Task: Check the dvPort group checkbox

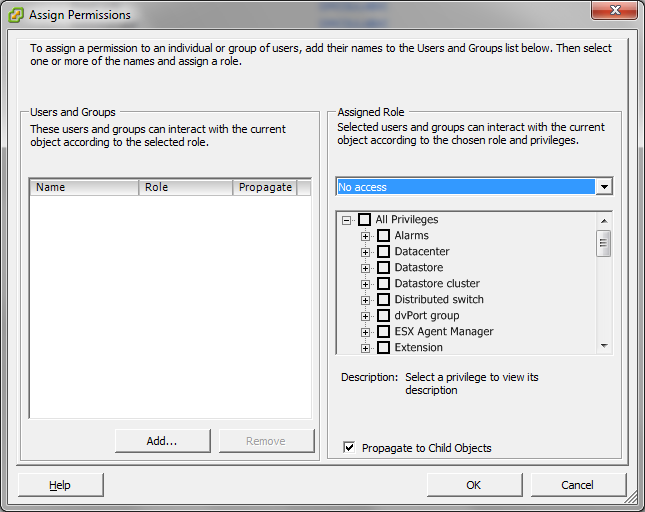Action: 383,316
